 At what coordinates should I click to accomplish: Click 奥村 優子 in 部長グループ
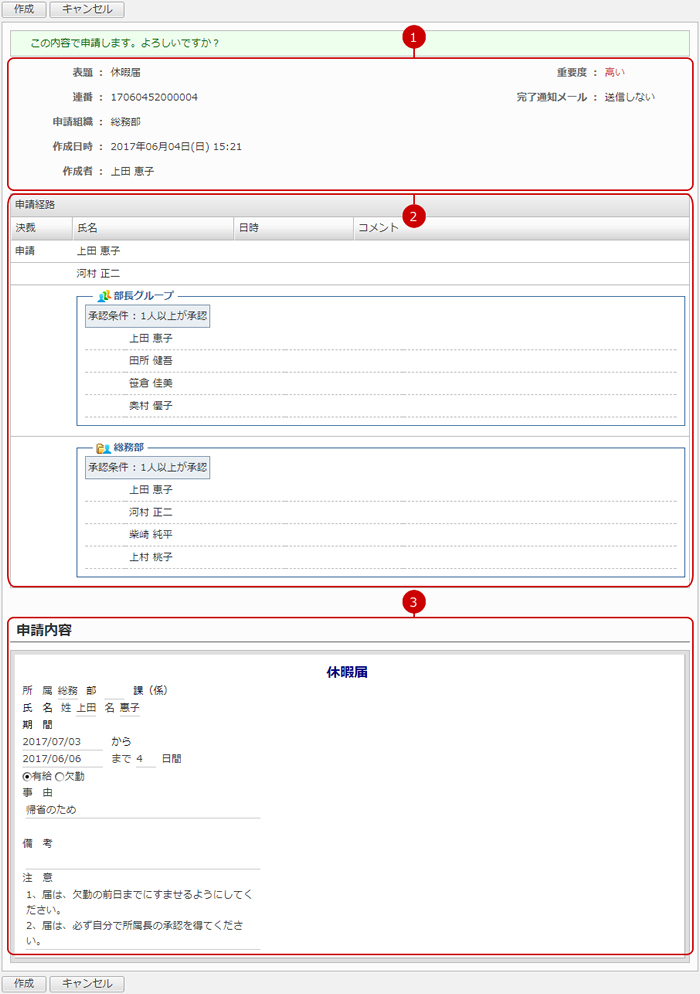click(151, 406)
